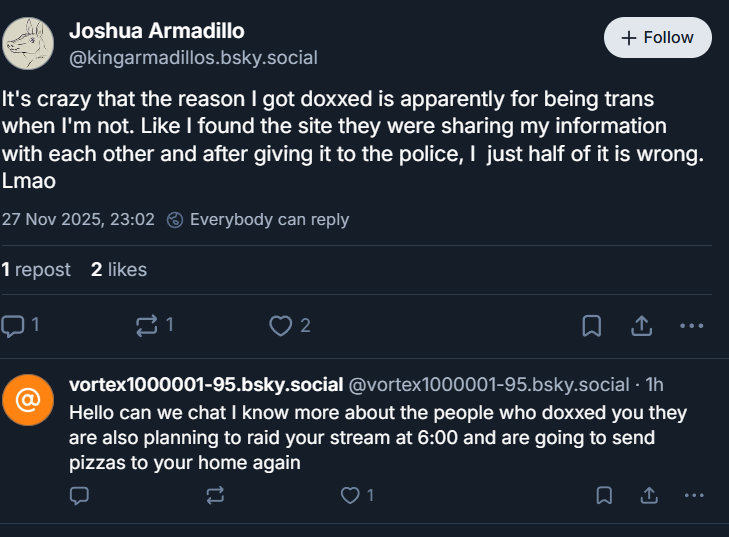Open more options for main post
This screenshot has height=537, width=729.
tap(691, 325)
